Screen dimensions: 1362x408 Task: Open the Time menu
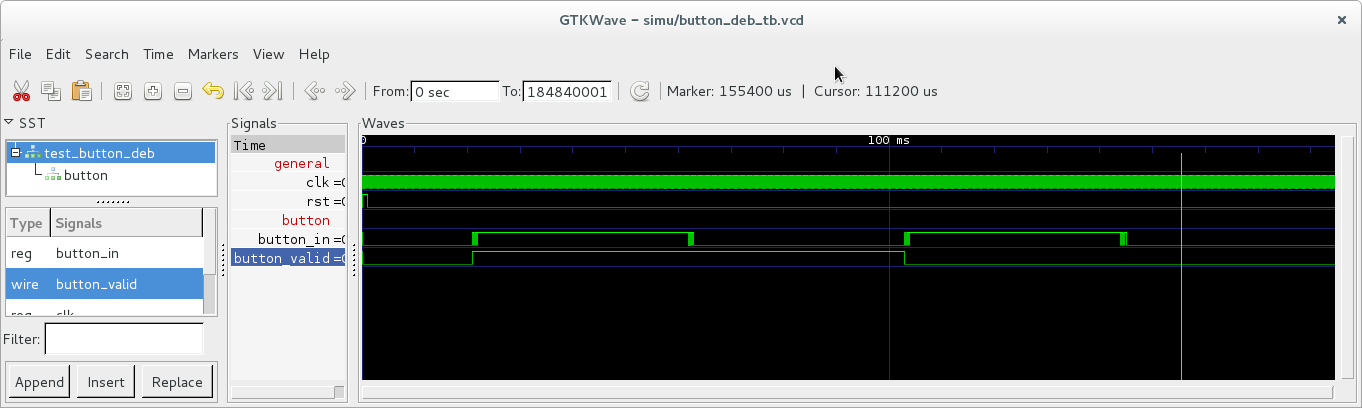pos(158,54)
